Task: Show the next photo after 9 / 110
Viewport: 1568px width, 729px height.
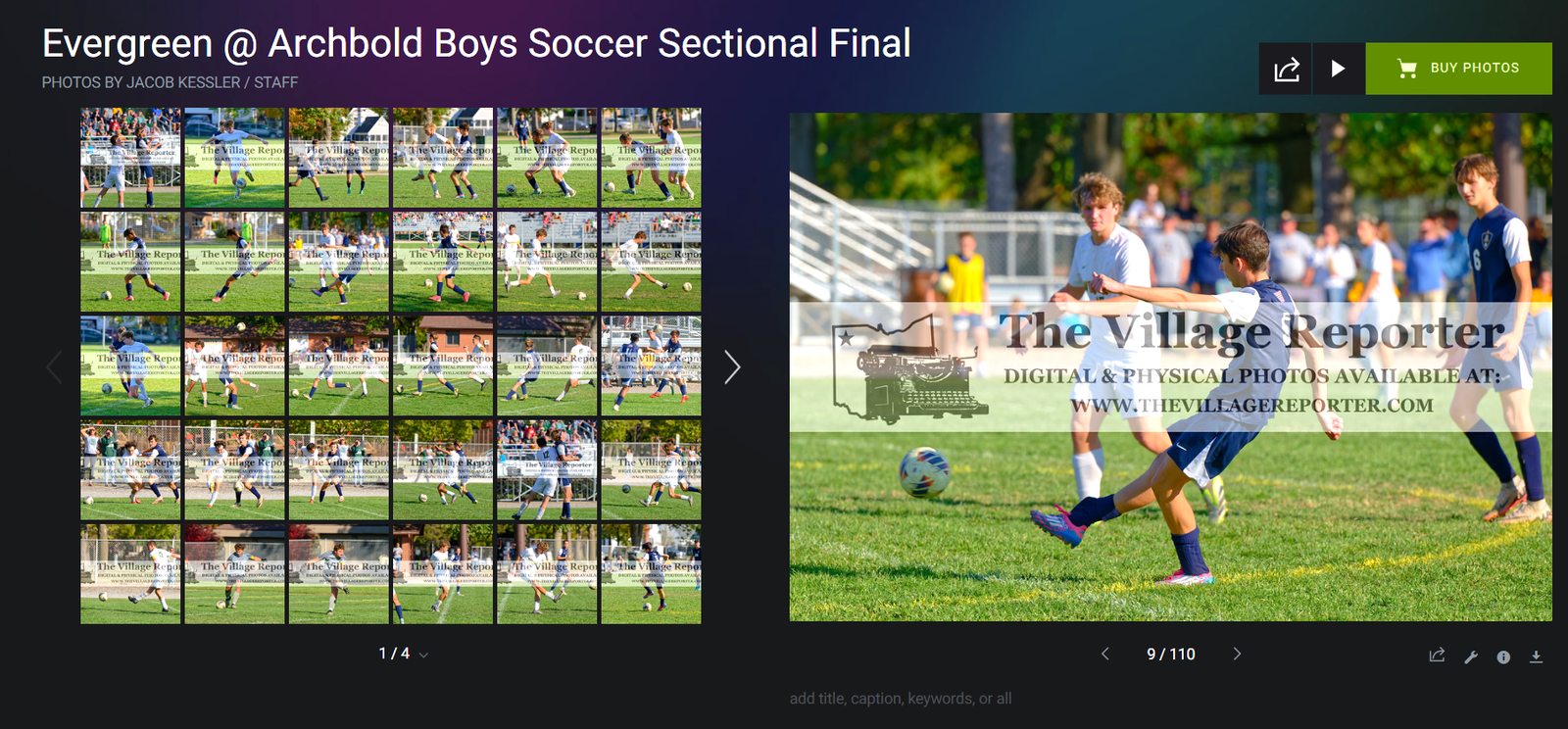Action: tap(1237, 654)
